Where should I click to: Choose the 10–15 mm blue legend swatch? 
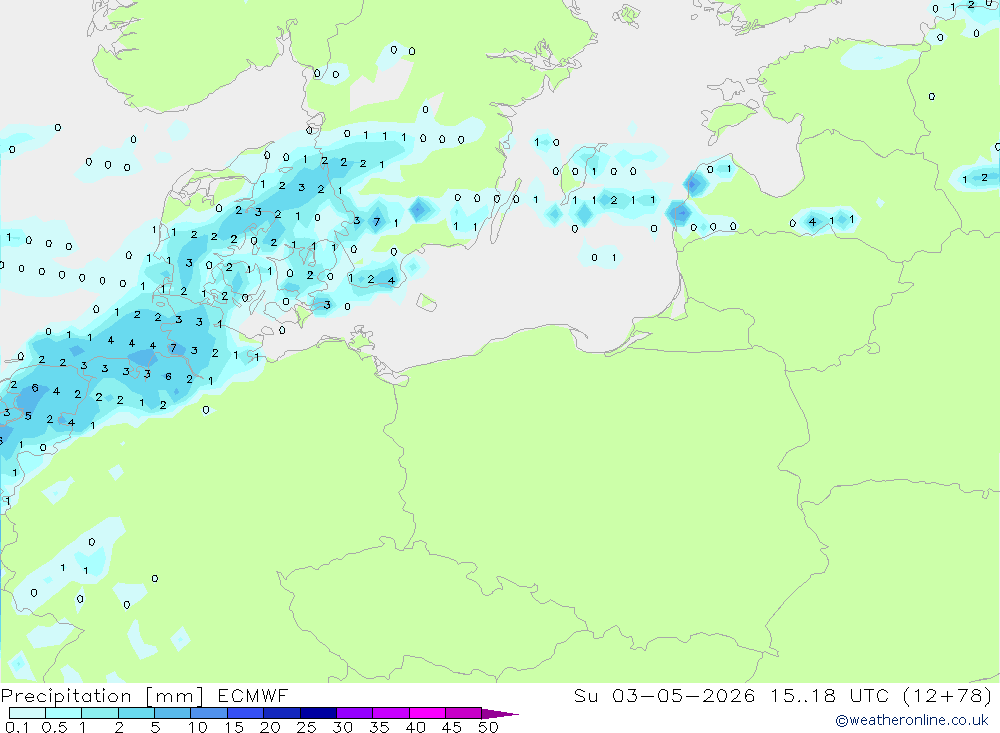(x=209, y=713)
